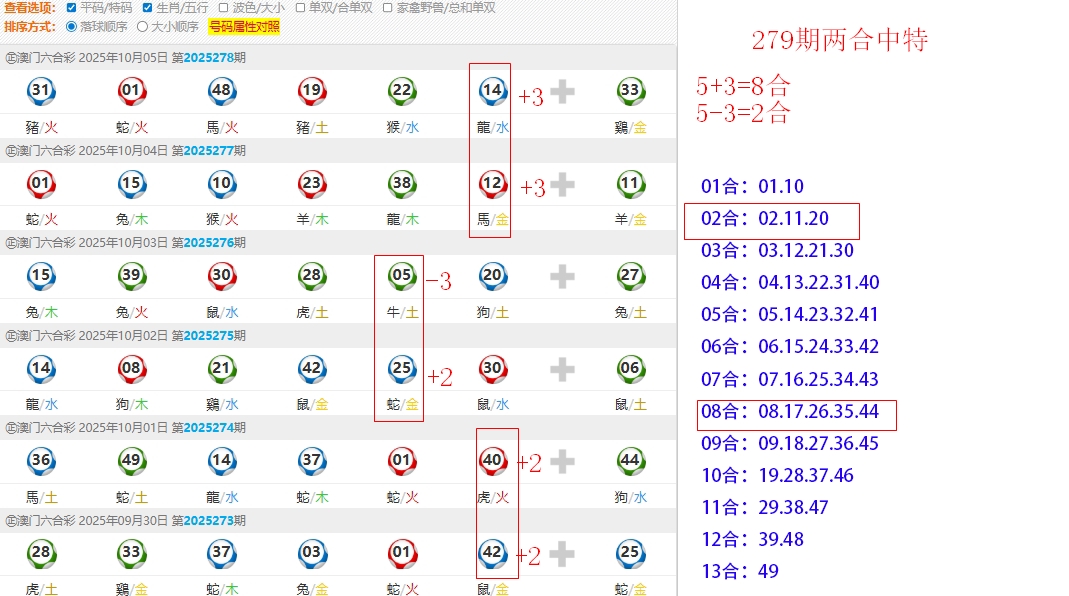Check the 单双/合单双 option
This screenshot has height=596, width=1069.
point(301,8)
